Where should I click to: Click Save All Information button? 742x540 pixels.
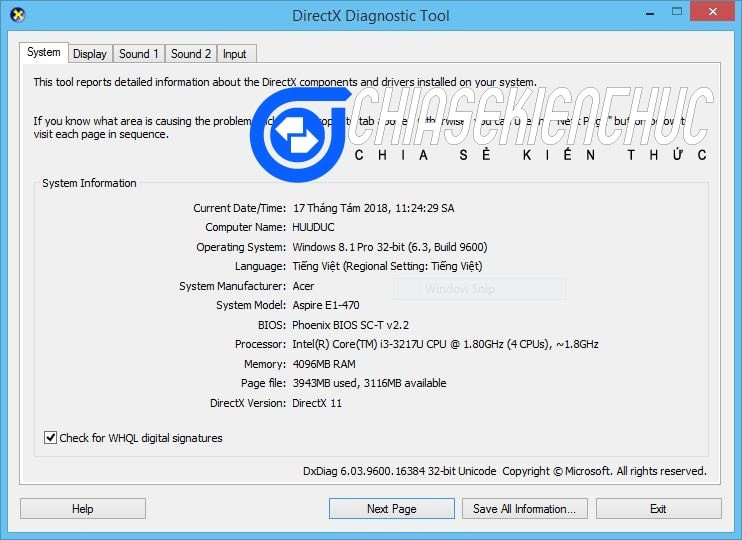524,509
